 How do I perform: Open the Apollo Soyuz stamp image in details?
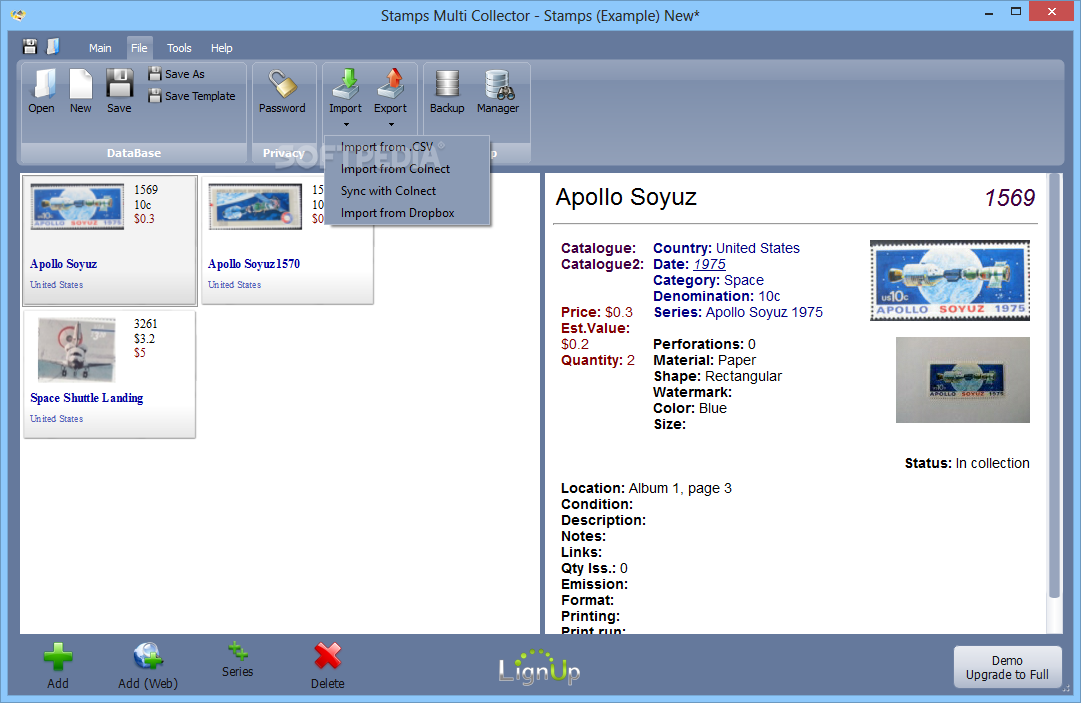(949, 280)
